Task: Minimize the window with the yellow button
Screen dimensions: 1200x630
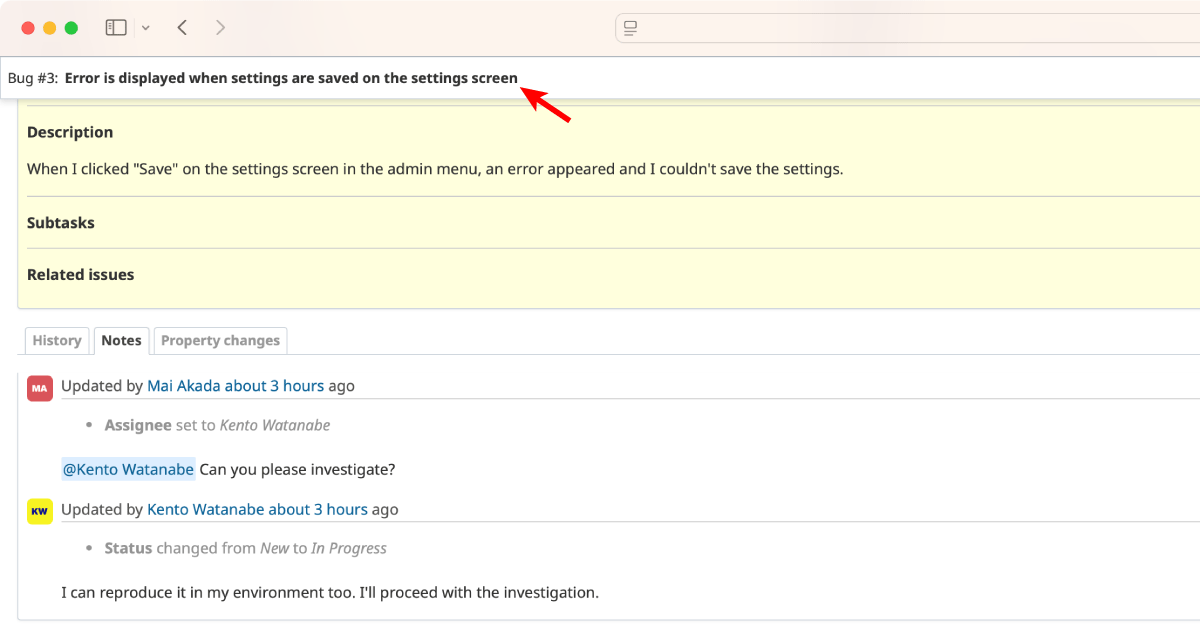Action: 49,28
